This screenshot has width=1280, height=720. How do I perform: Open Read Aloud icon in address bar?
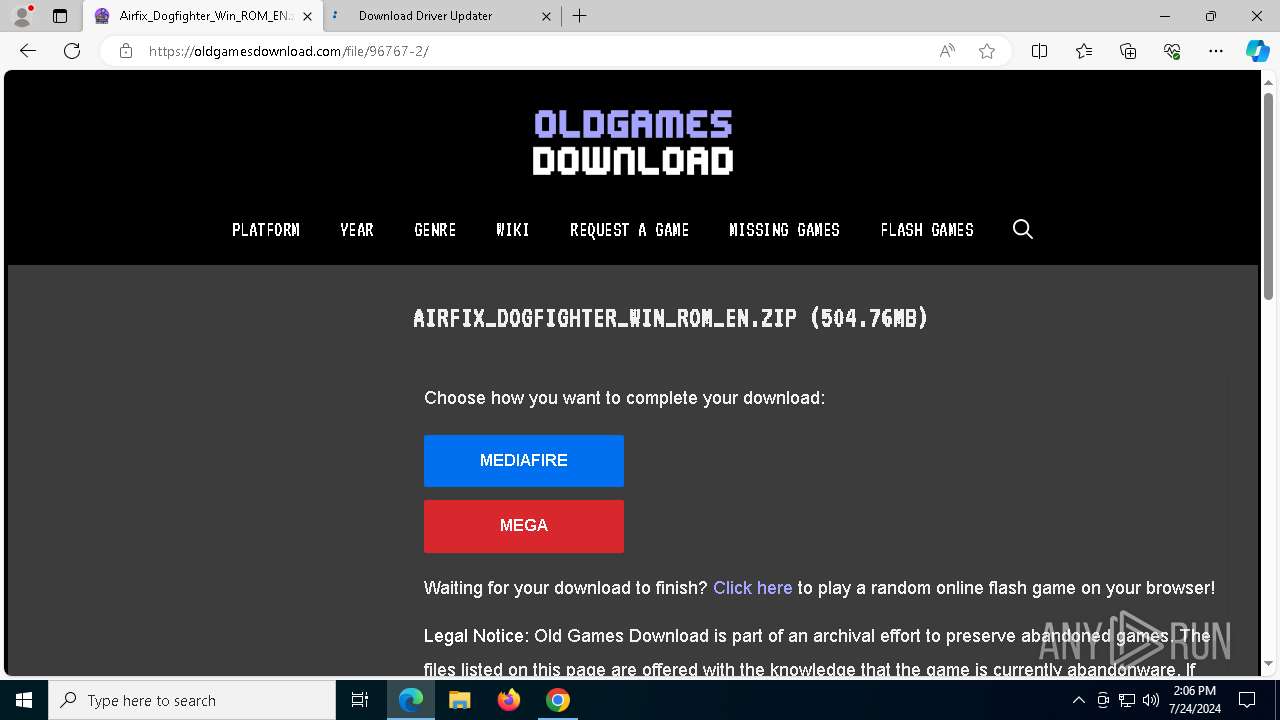point(947,51)
